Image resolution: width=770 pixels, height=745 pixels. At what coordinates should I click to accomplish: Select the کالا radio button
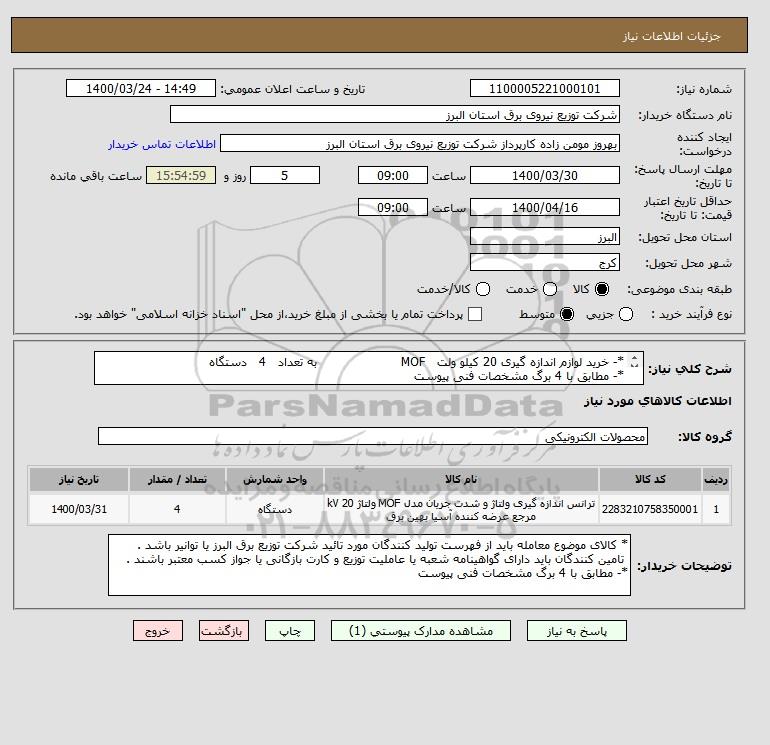point(602,289)
